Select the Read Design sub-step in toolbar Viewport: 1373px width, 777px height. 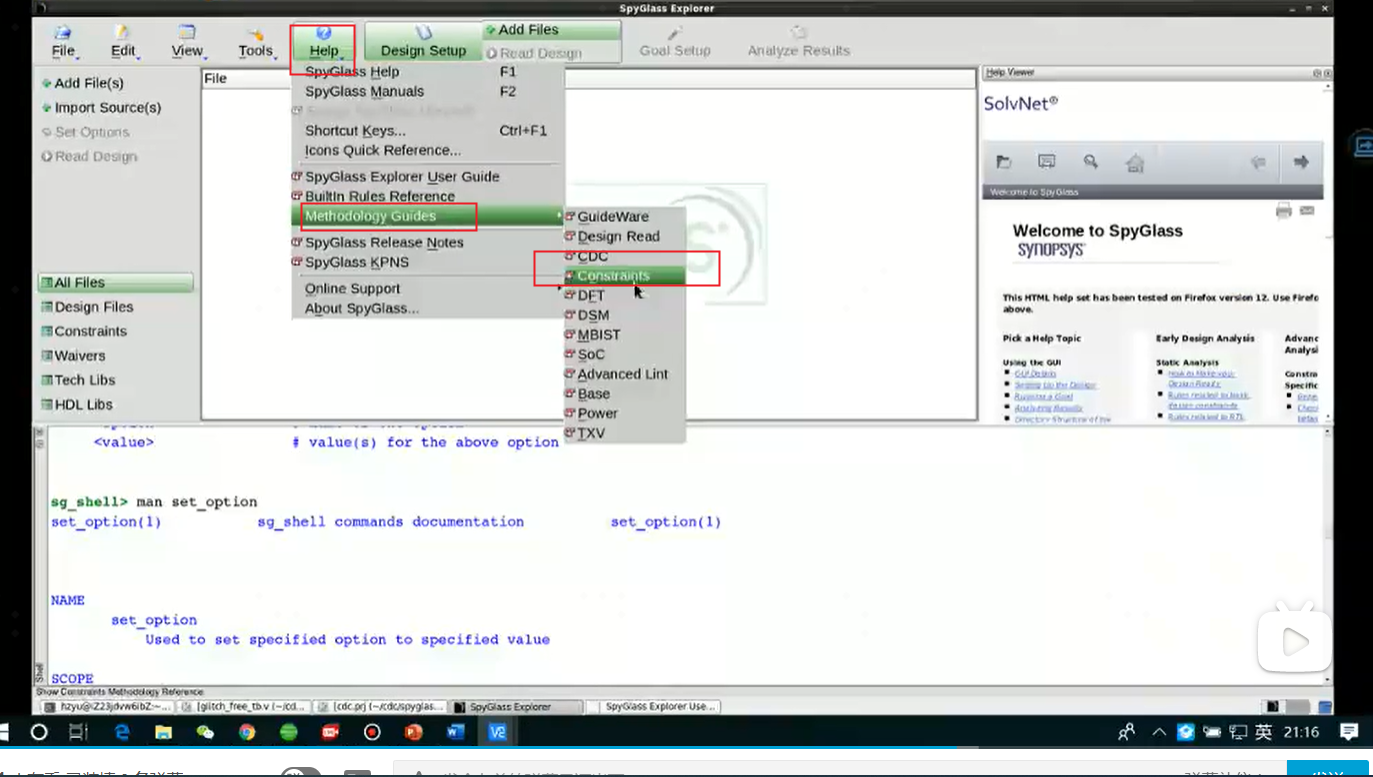(533, 53)
